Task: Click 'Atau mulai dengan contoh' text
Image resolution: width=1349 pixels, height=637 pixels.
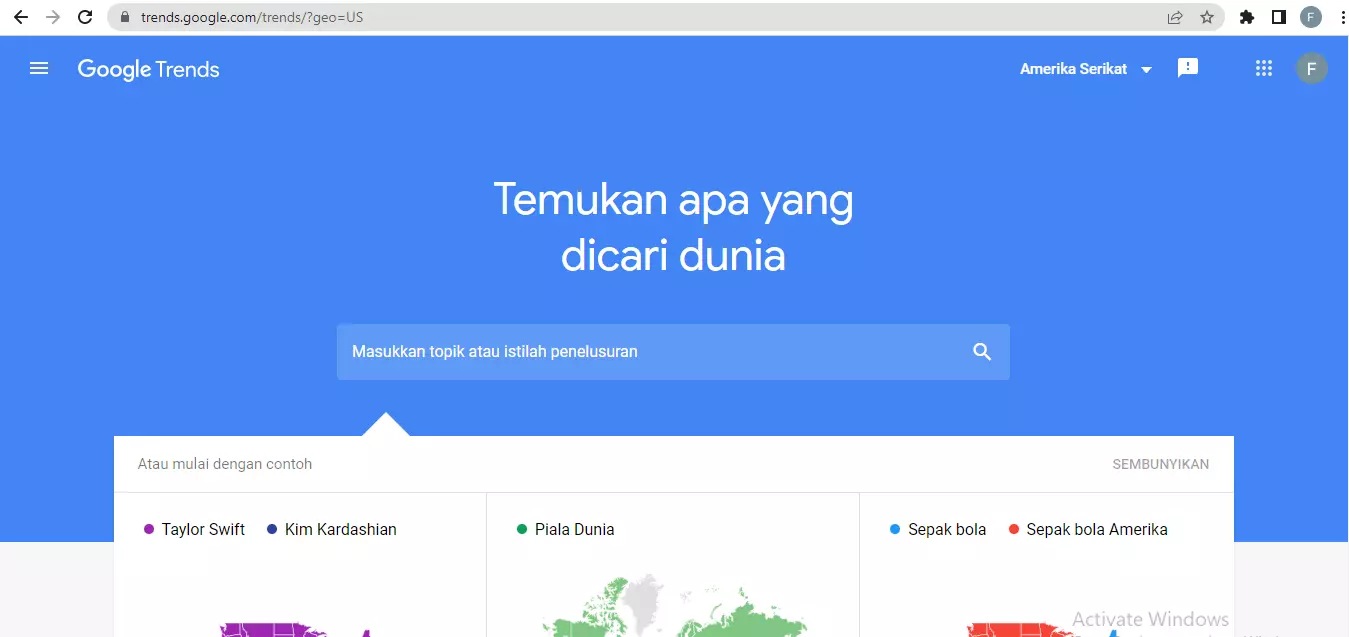Action: tap(225, 464)
